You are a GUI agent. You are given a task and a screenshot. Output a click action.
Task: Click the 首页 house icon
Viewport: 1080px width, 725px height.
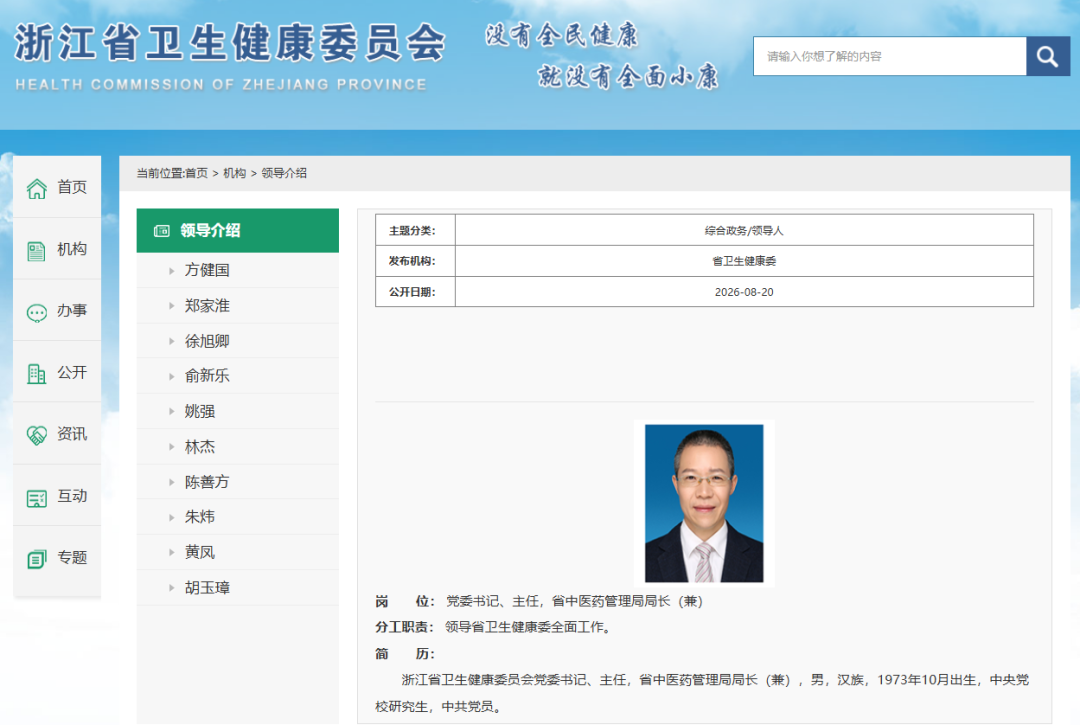(x=37, y=188)
